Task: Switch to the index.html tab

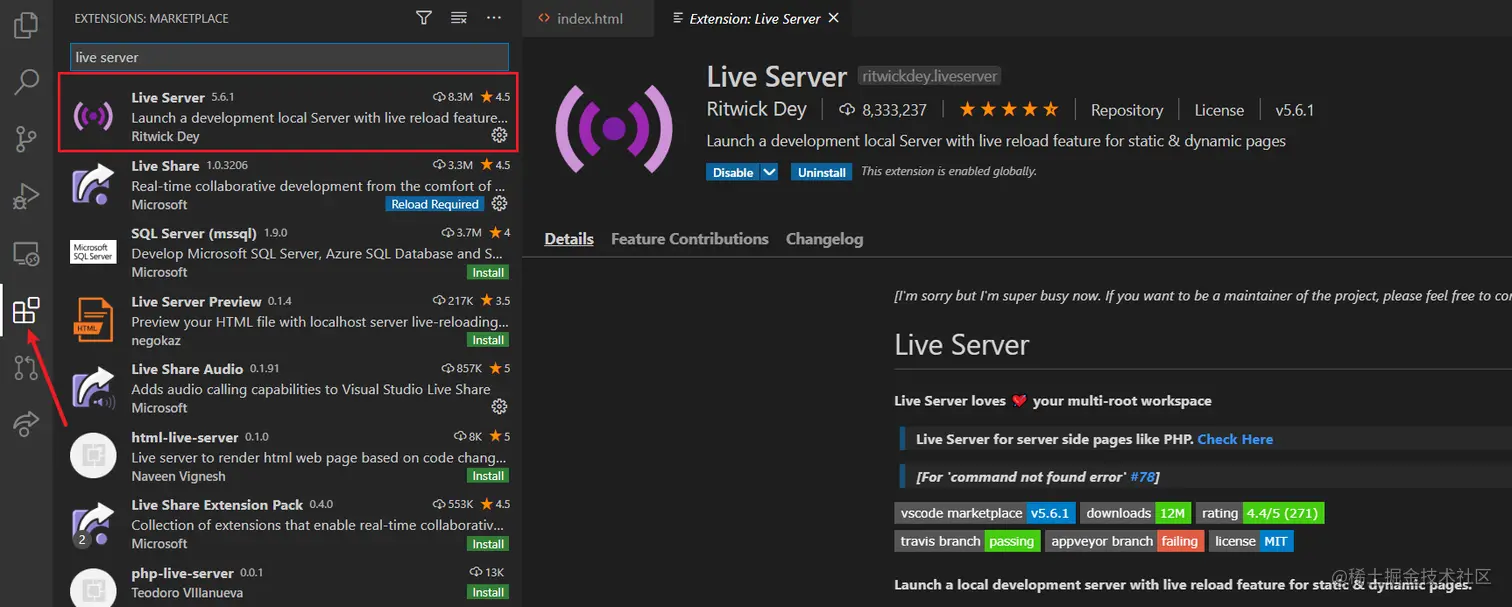Action: [589, 19]
